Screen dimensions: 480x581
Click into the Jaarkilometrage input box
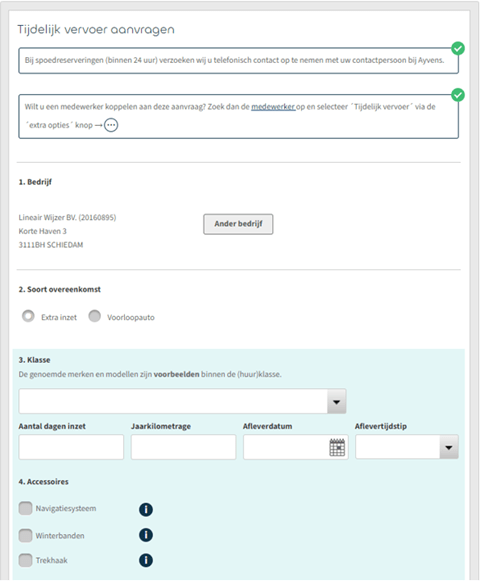(x=183, y=447)
